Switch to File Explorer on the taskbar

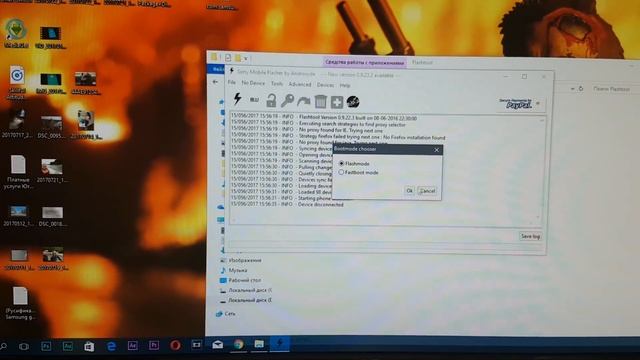(259, 344)
